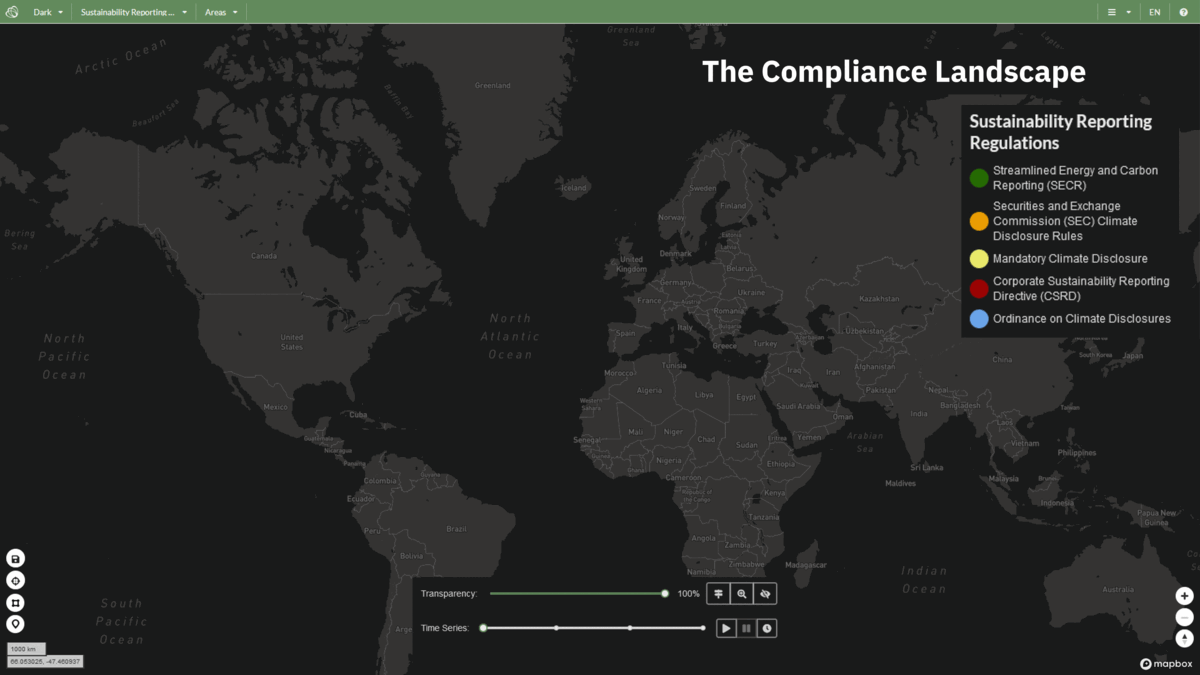Open the Areas dropdown menu
The width and height of the screenshot is (1200, 675).
point(221,12)
